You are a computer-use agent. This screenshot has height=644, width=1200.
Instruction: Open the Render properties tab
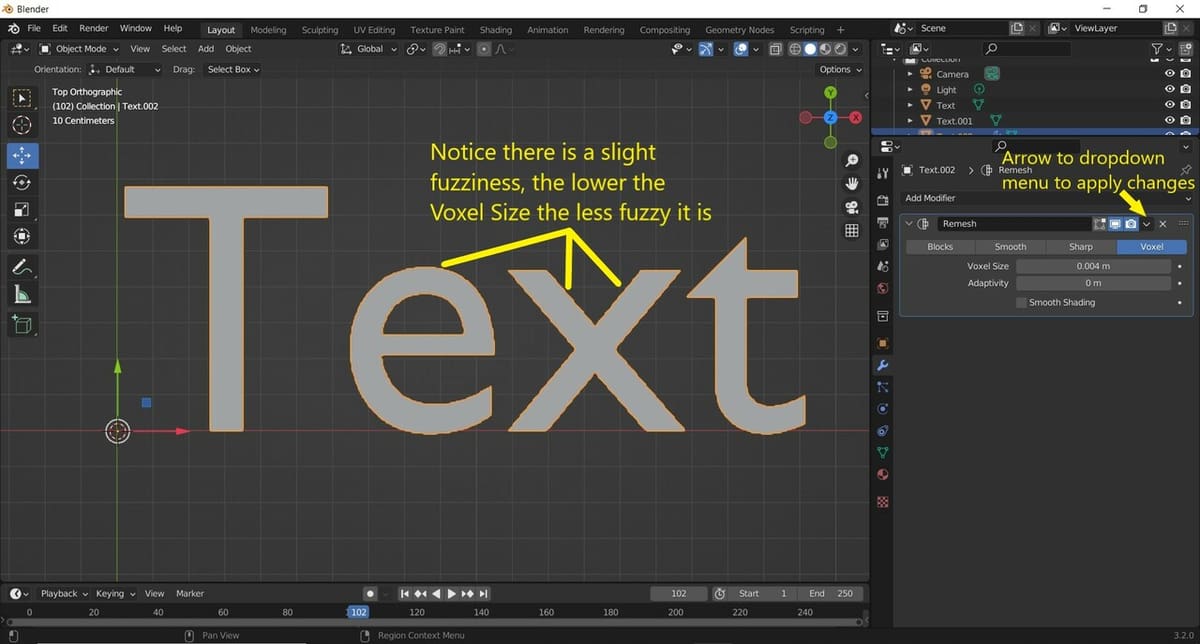pyautogui.click(x=883, y=199)
